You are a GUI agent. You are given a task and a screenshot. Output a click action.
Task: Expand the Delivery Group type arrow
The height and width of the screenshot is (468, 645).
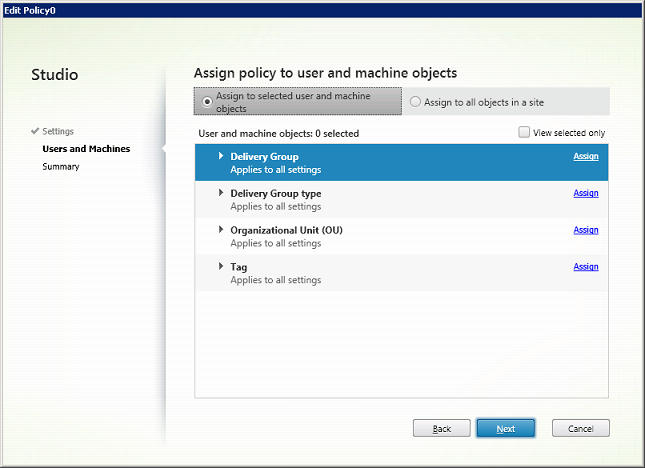pyautogui.click(x=221, y=193)
